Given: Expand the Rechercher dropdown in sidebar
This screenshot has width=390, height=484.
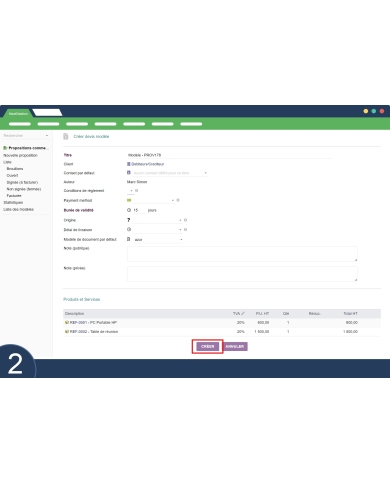Looking at the screenshot, I should coord(47,136).
